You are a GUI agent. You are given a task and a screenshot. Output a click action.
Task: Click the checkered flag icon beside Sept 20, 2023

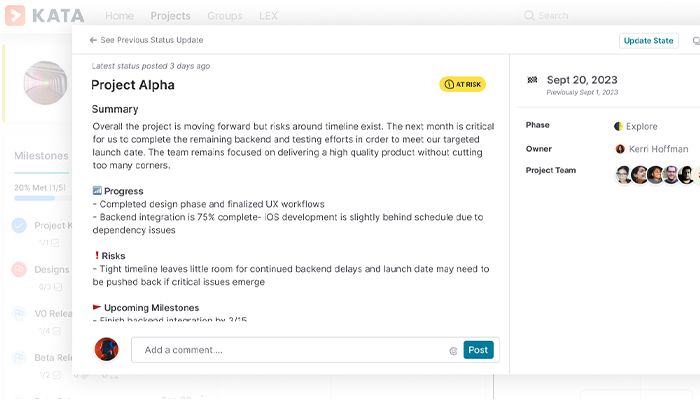coord(532,80)
